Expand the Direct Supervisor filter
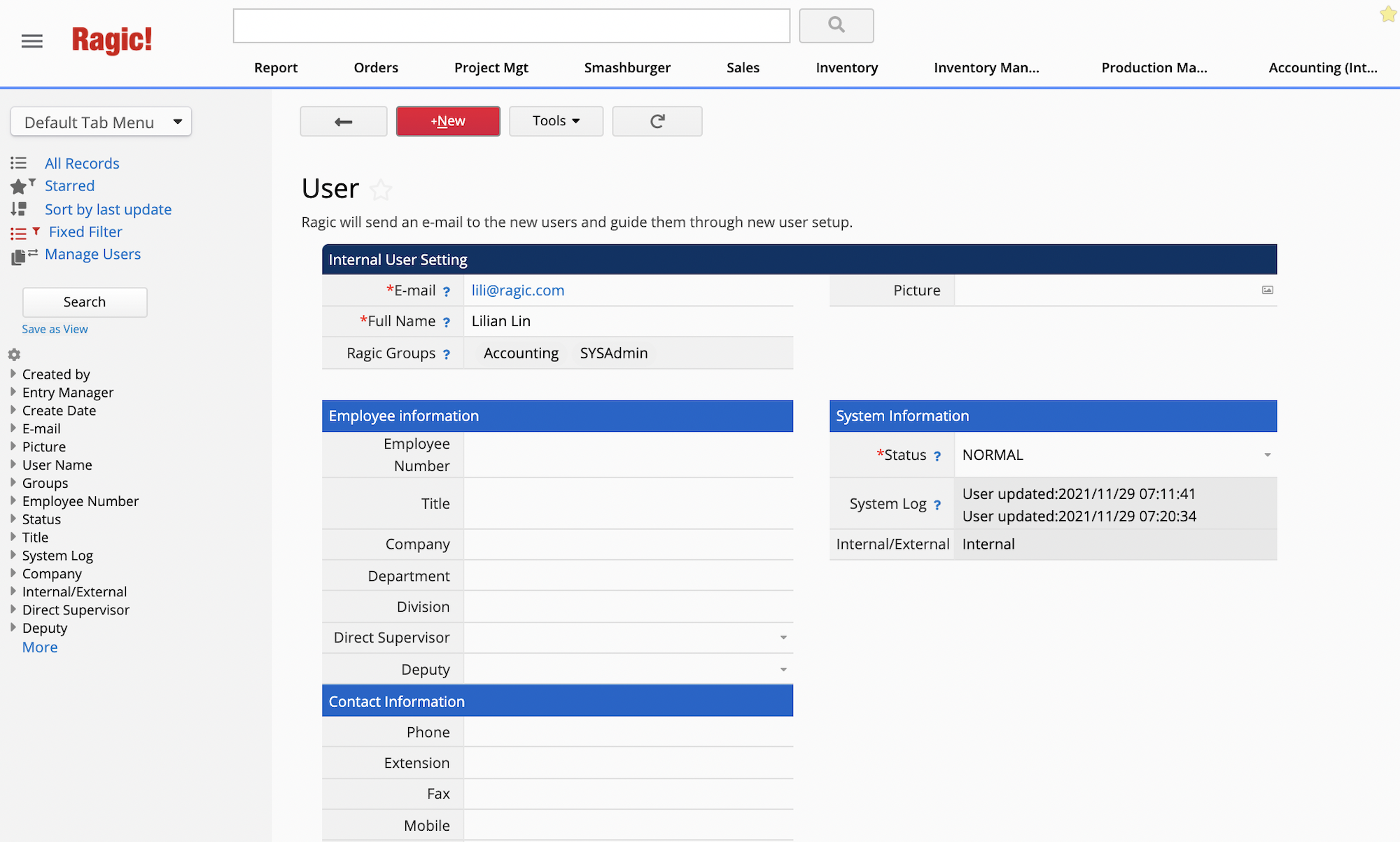Screen dimensions: 1400x842 click(13, 610)
